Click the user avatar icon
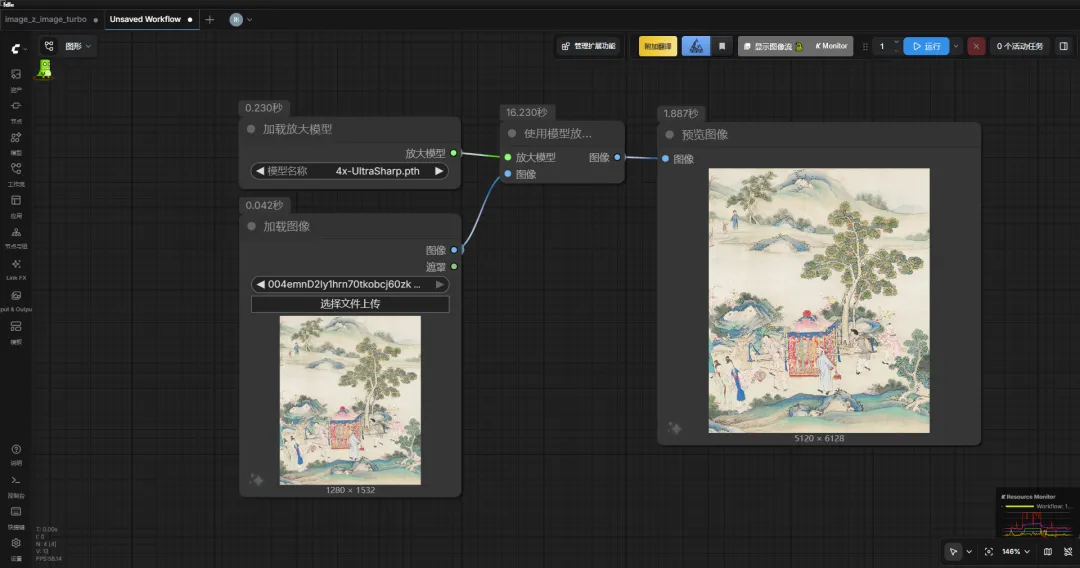The height and width of the screenshot is (568, 1080). [x=236, y=19]
